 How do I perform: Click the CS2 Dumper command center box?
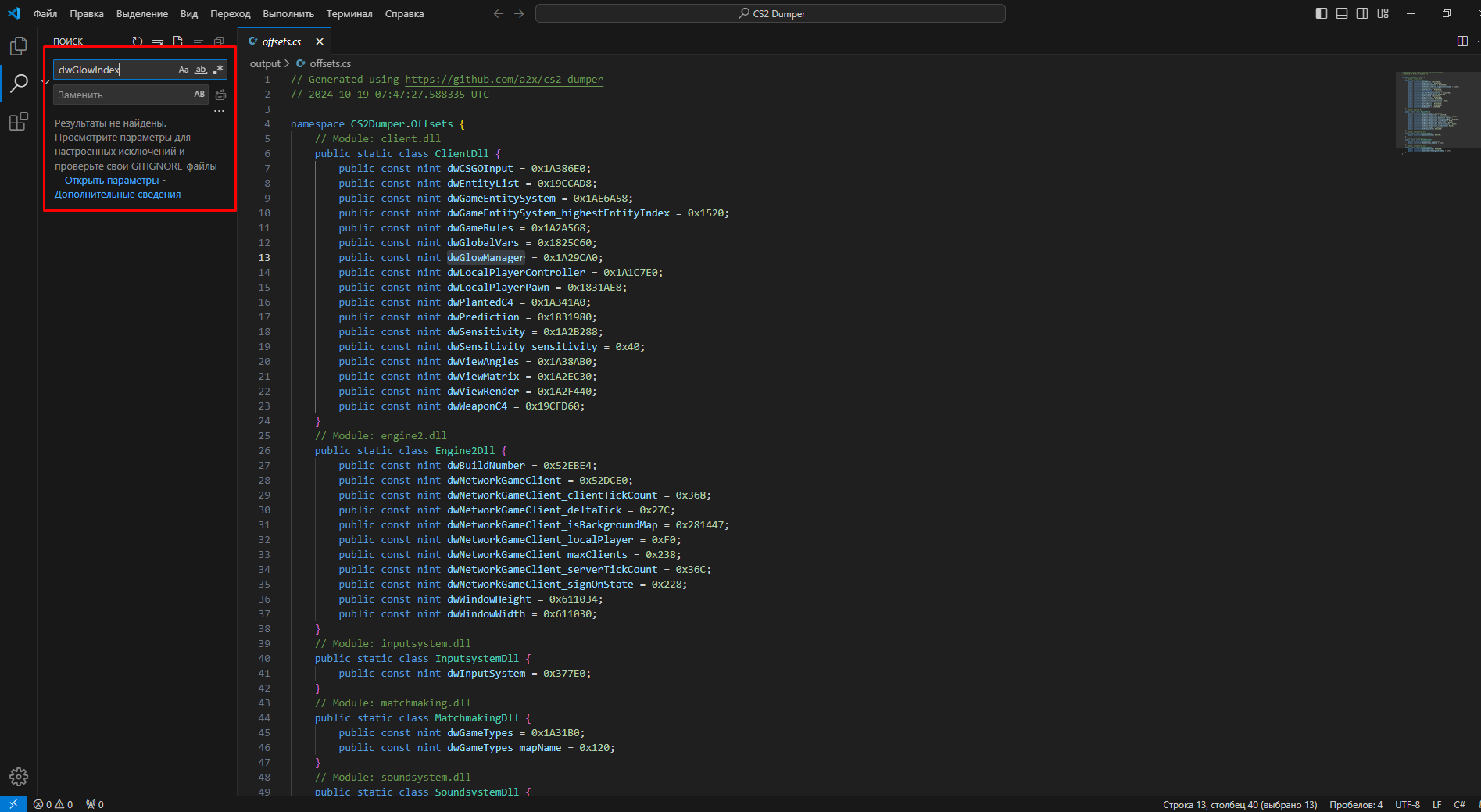[771, 13]
